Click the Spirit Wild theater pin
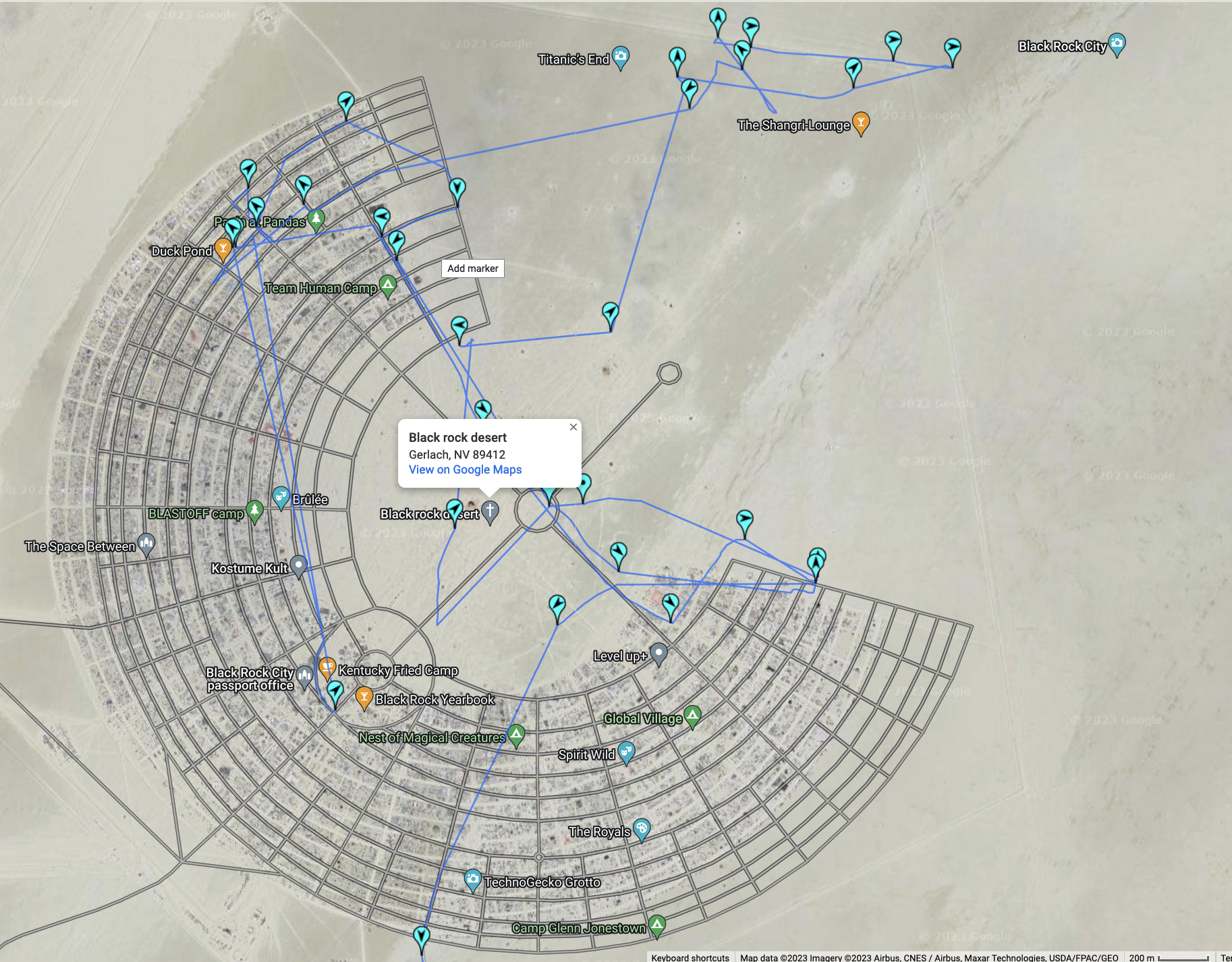The height and width of the screenshot is (962, 1232). (x=627, y=753)
